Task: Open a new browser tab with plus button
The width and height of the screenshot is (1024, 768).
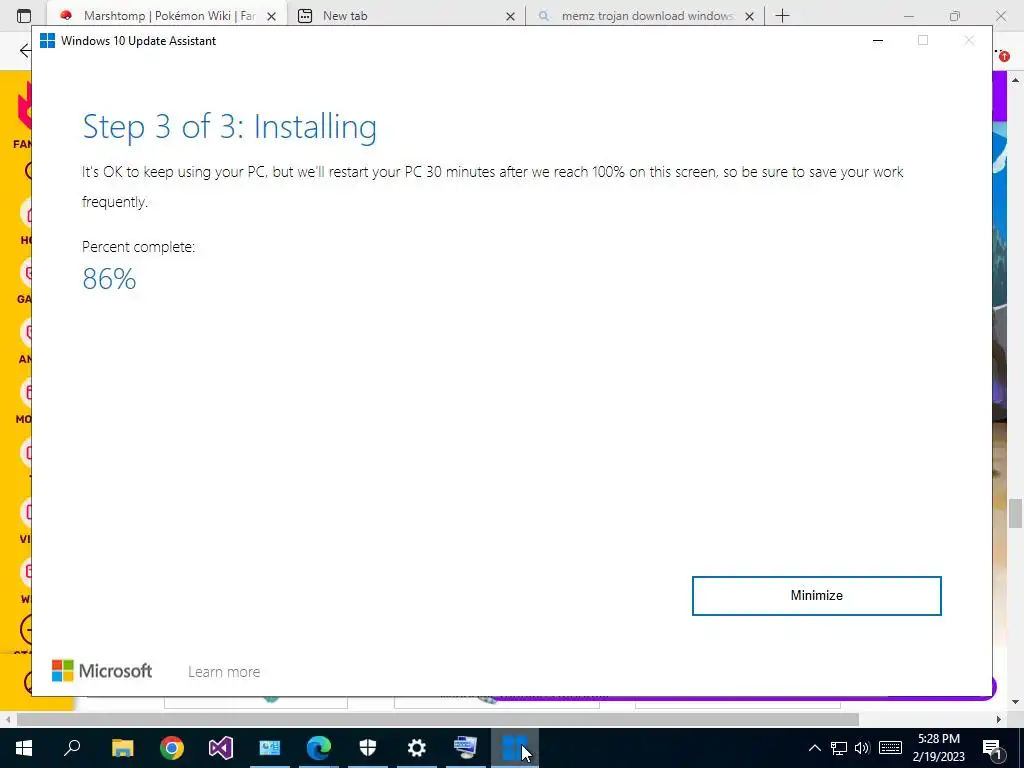Action: pos(782,16)
